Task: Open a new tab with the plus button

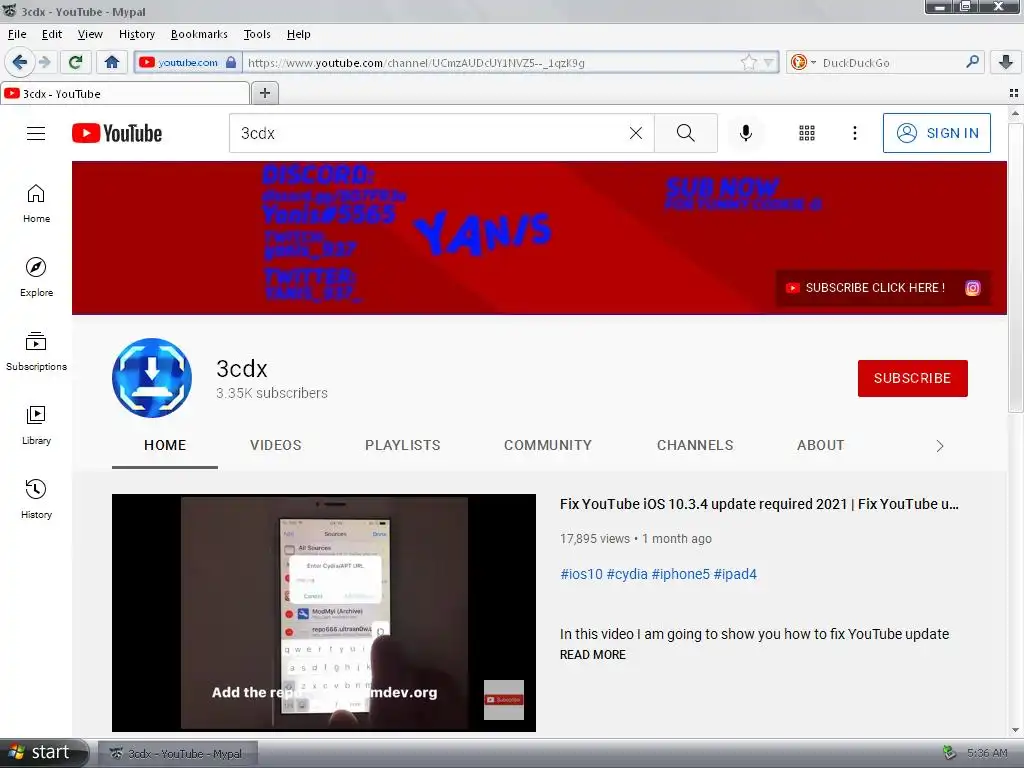Action: [264, 93]
